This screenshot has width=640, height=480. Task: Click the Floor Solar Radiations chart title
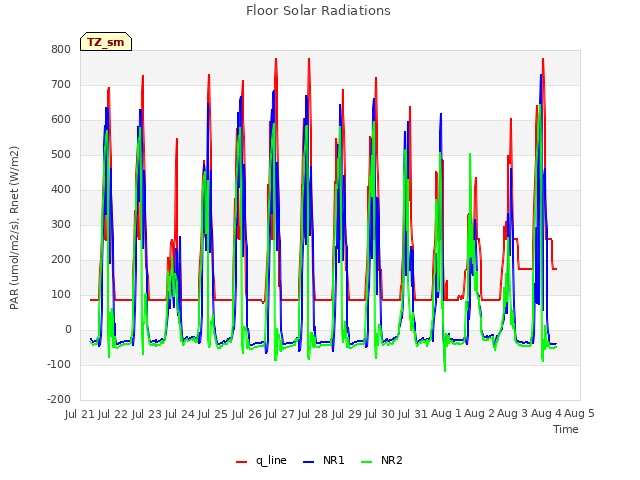tap(318, 10)
